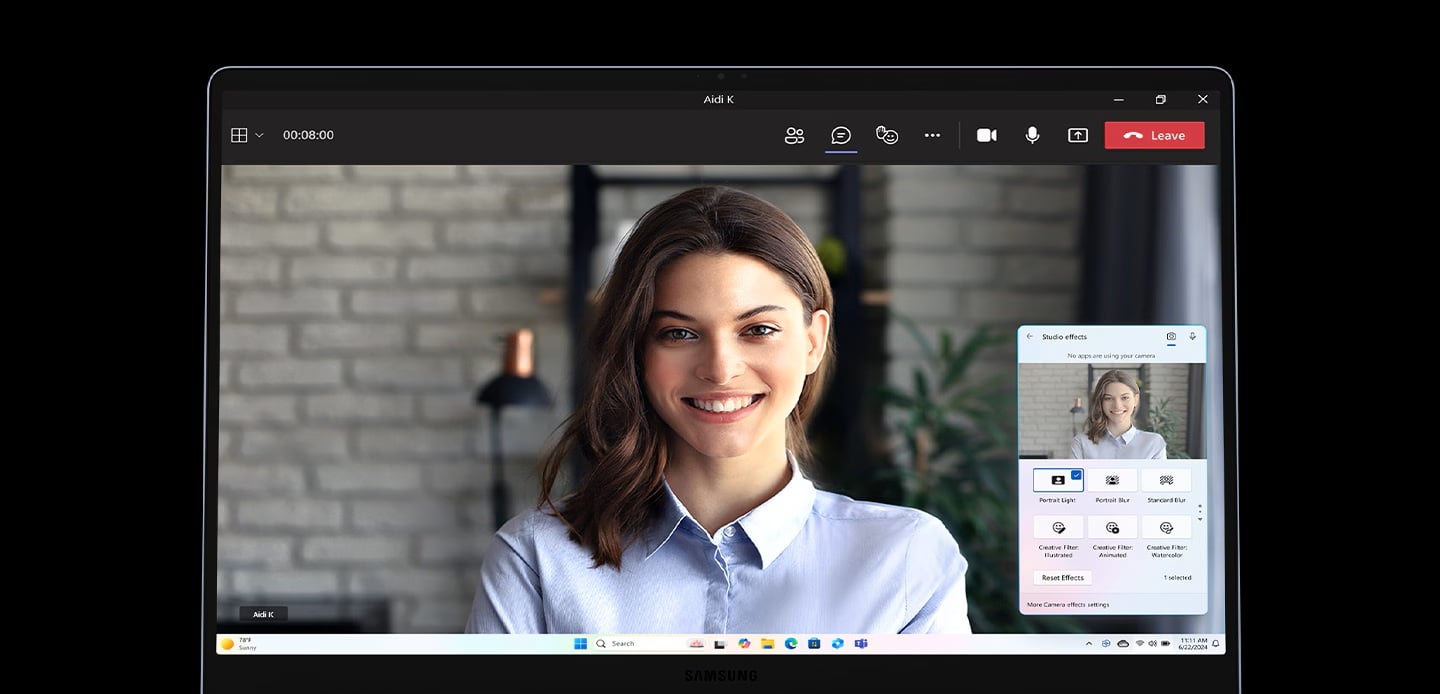Switch to the camera tab in Studio effects
The height and width of the screenshot is (694, 1440).
click(1171, 337)
